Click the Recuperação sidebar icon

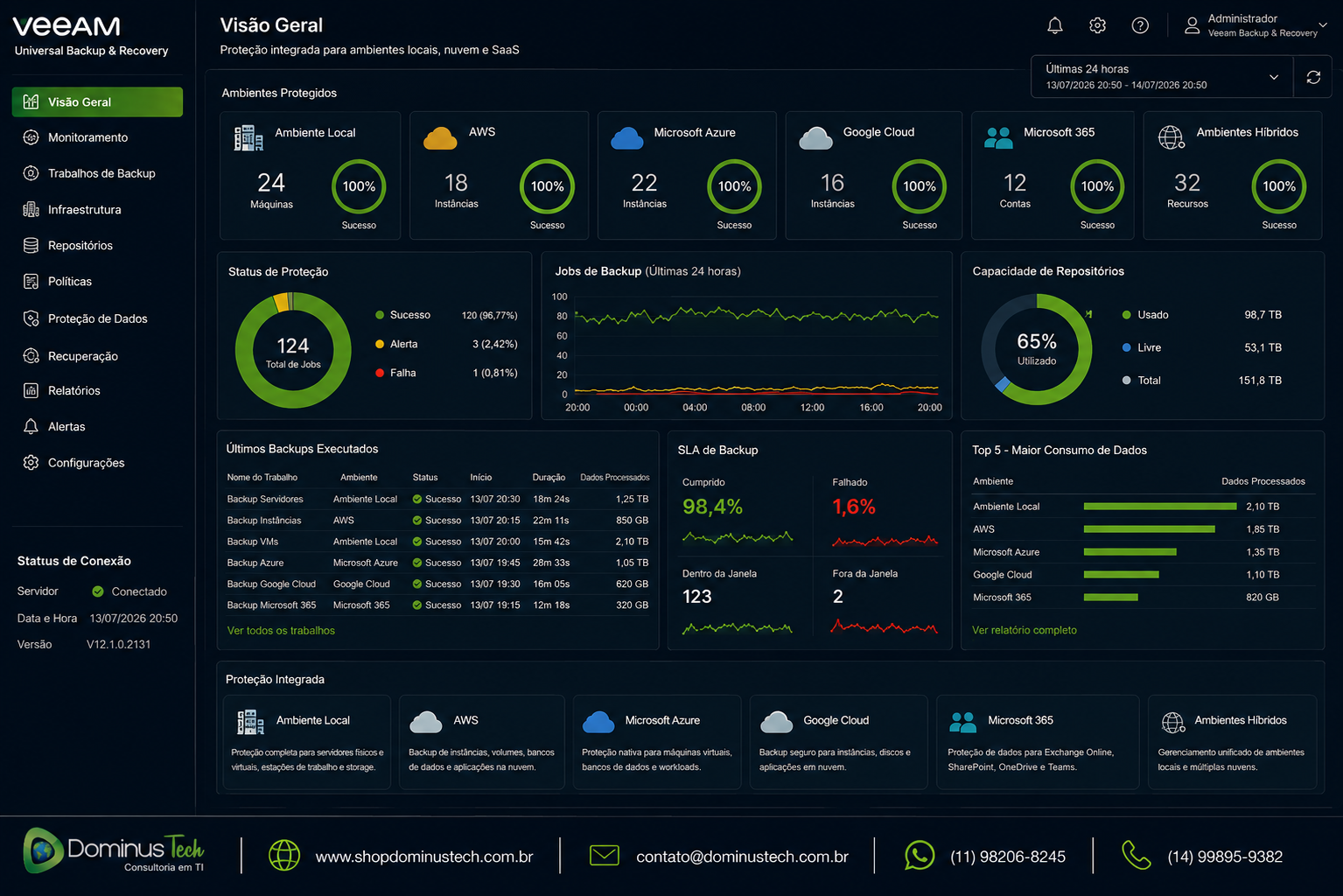tap(31, 356)
